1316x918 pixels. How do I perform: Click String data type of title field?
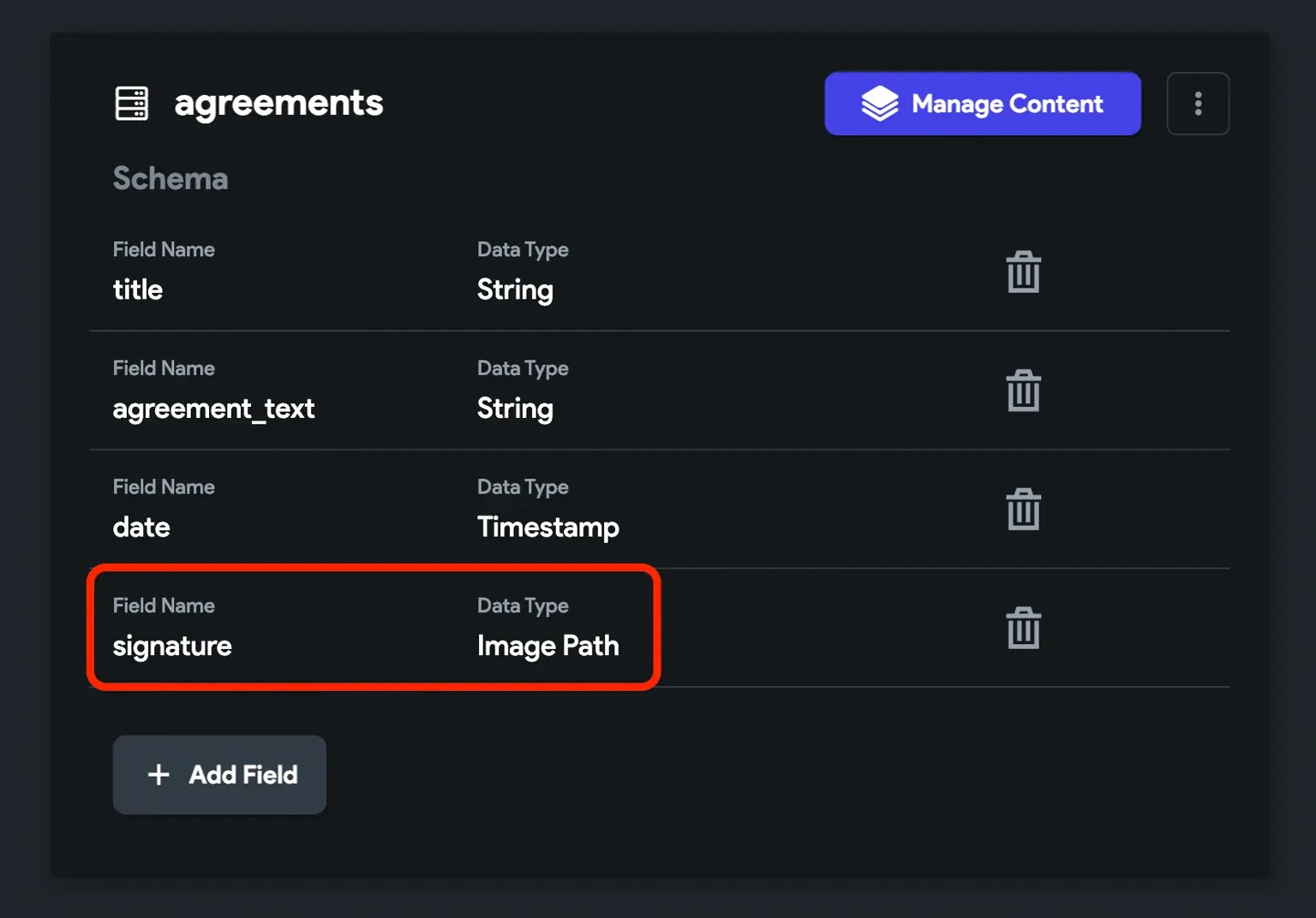click(x=515, y=290)
